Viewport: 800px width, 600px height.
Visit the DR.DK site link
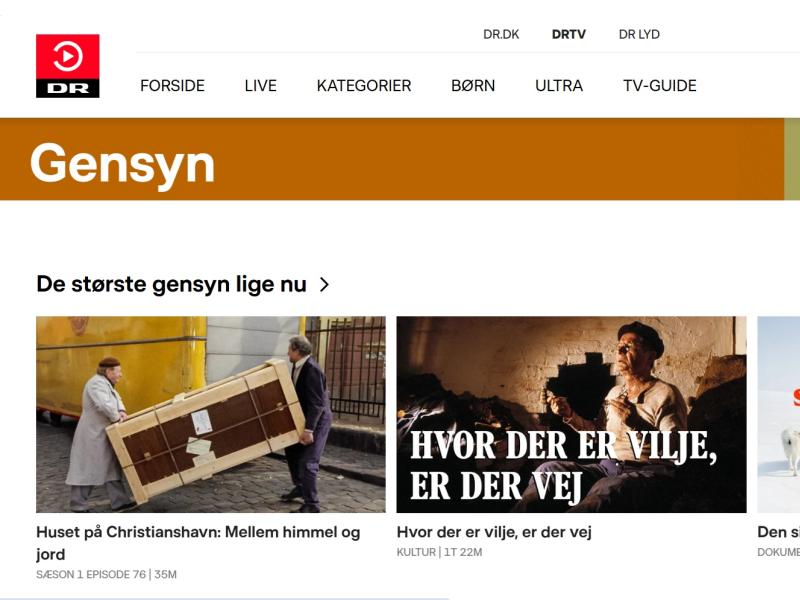click(501, 34)
